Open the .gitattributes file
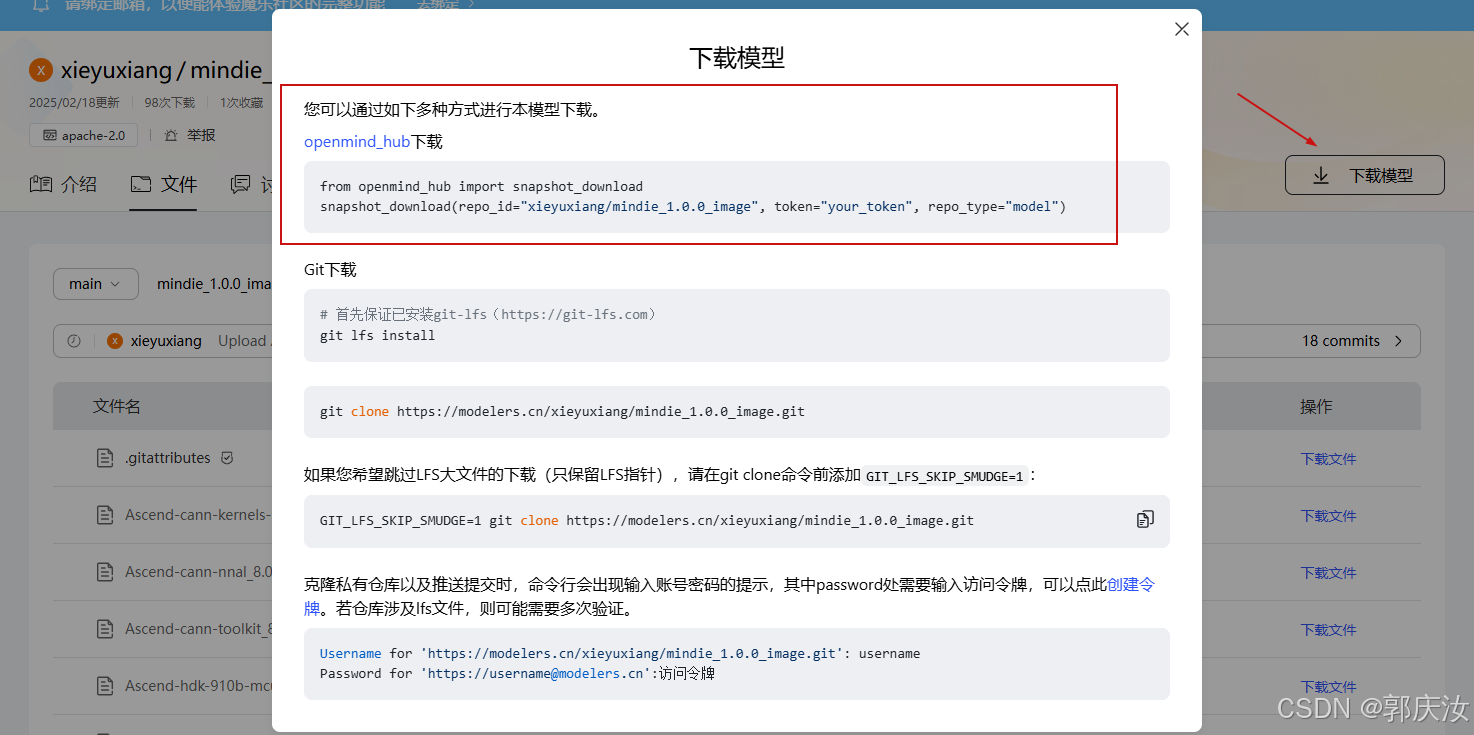This screenshot has width=1474, height=735. click(x=168, y=458)
